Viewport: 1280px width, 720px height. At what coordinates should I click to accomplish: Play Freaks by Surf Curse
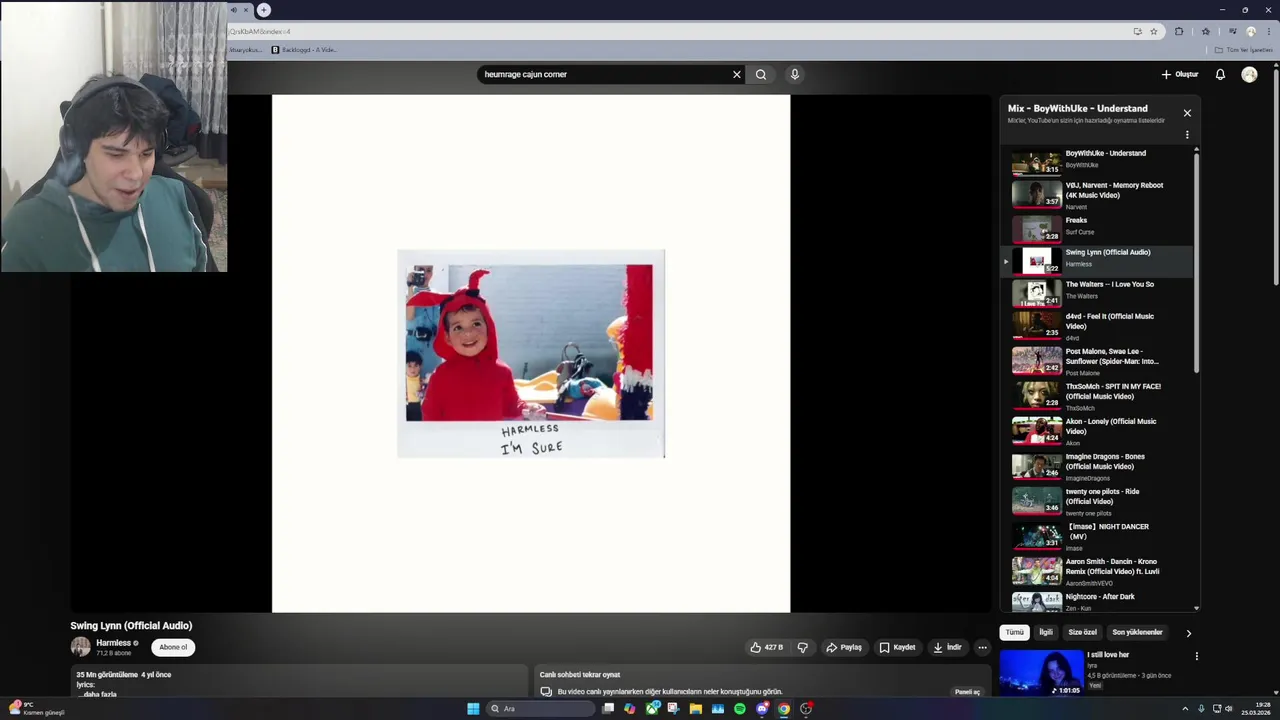point(1097,228)
